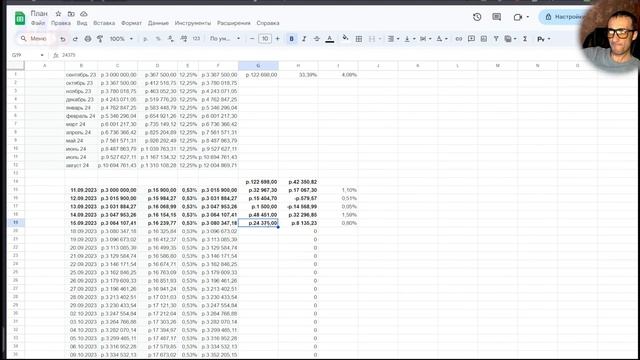The image size is (640, 360).
Task: Insert a chart
Action: pyautogui.click(x=484, y=39)
